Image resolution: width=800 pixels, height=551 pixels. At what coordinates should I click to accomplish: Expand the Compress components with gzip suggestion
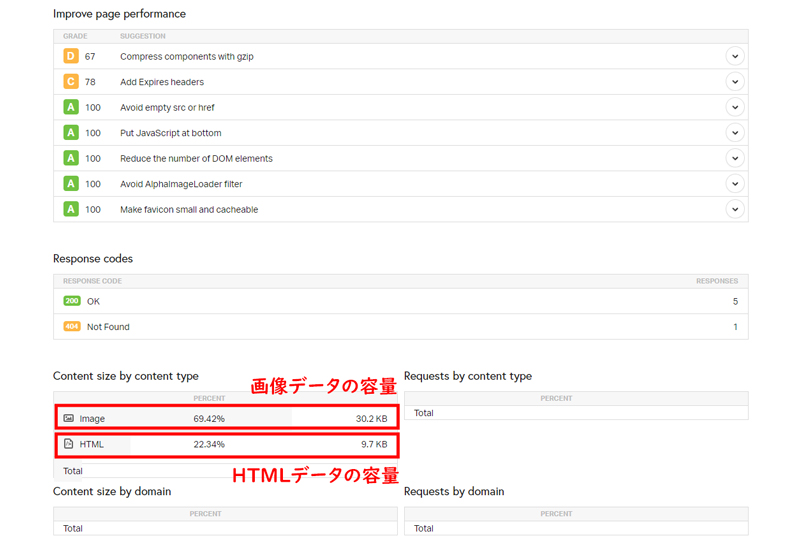tap(735, 56)
